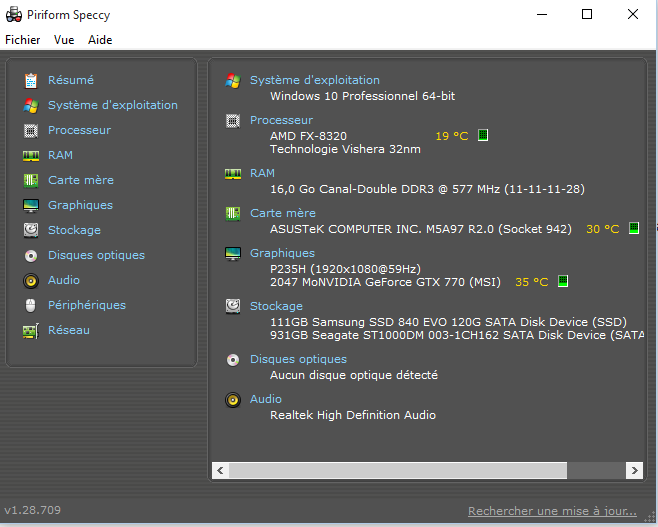Click the disc icon beside sidebar Disques optiques

(31, 256)
